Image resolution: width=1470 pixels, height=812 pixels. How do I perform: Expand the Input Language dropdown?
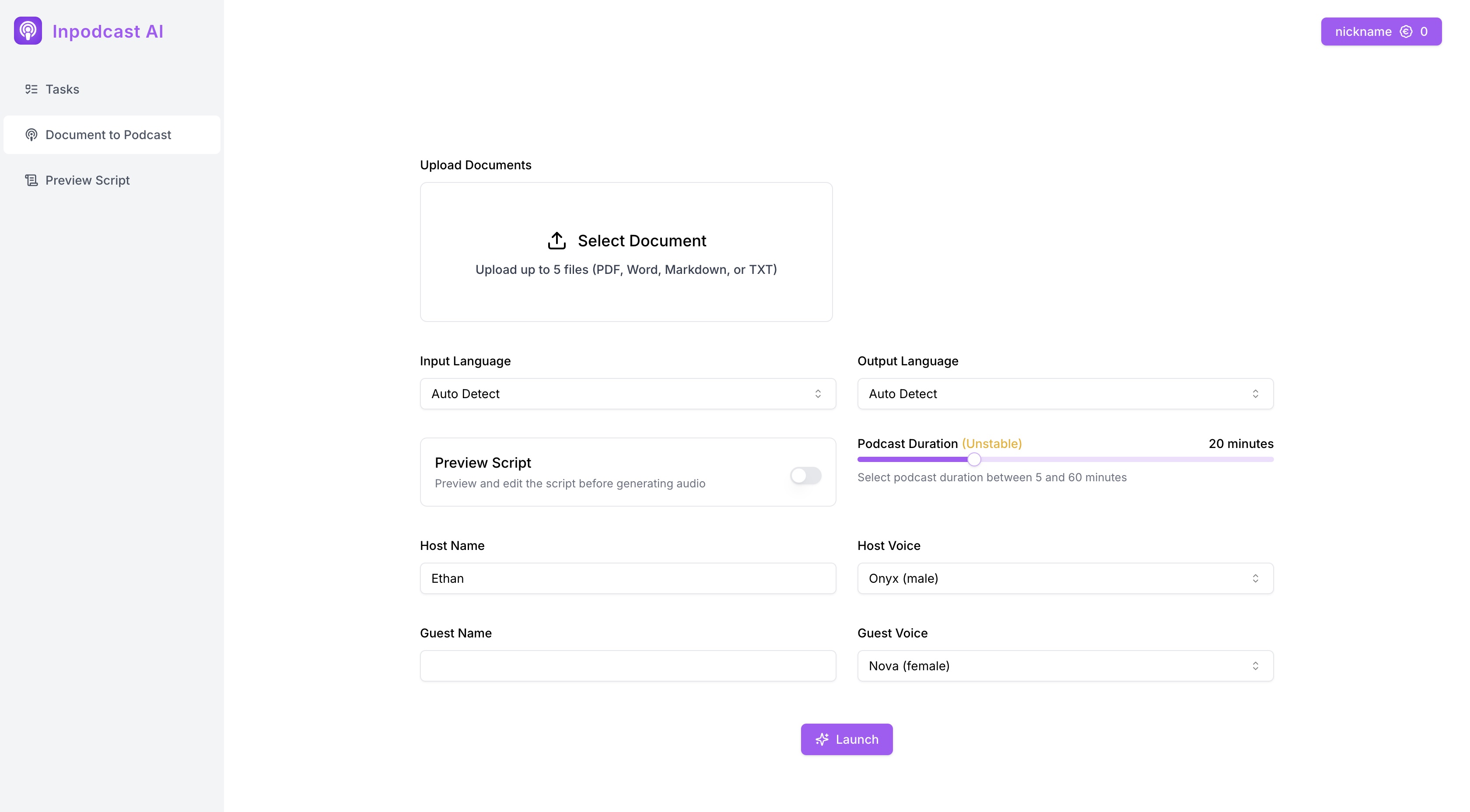(627, 393)
